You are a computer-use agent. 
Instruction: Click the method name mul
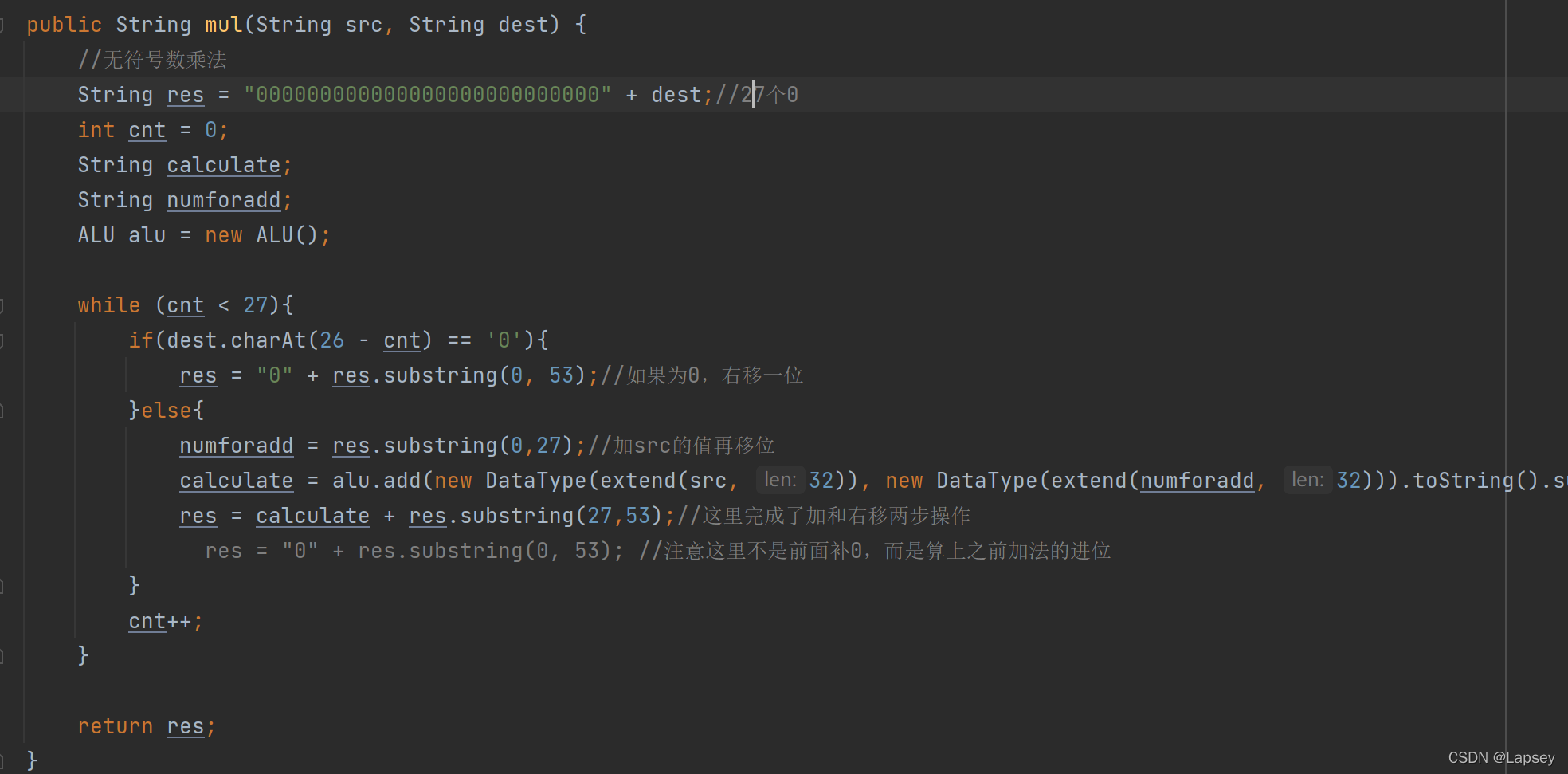(224, 25)
